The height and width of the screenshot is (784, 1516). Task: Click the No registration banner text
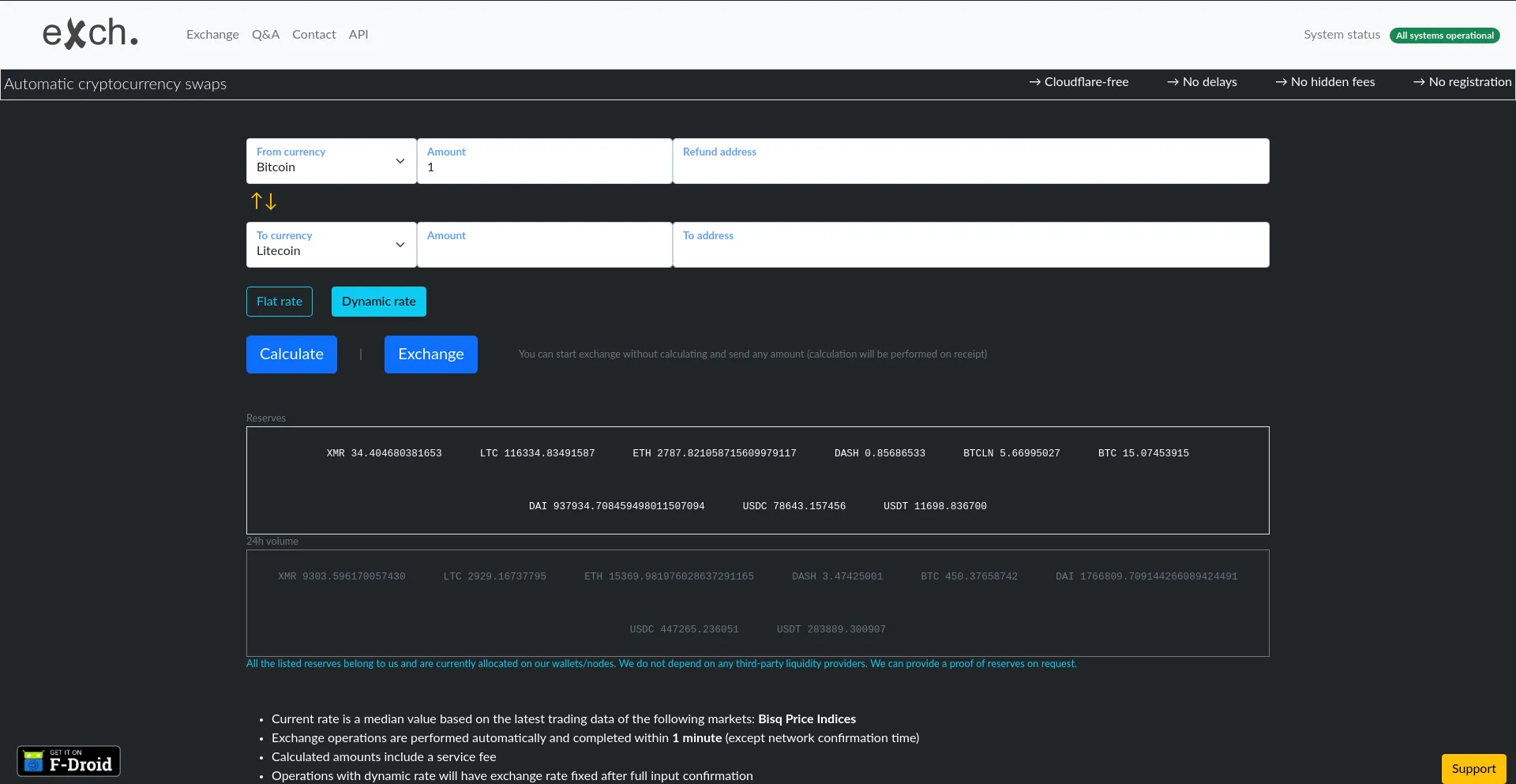1462,82
